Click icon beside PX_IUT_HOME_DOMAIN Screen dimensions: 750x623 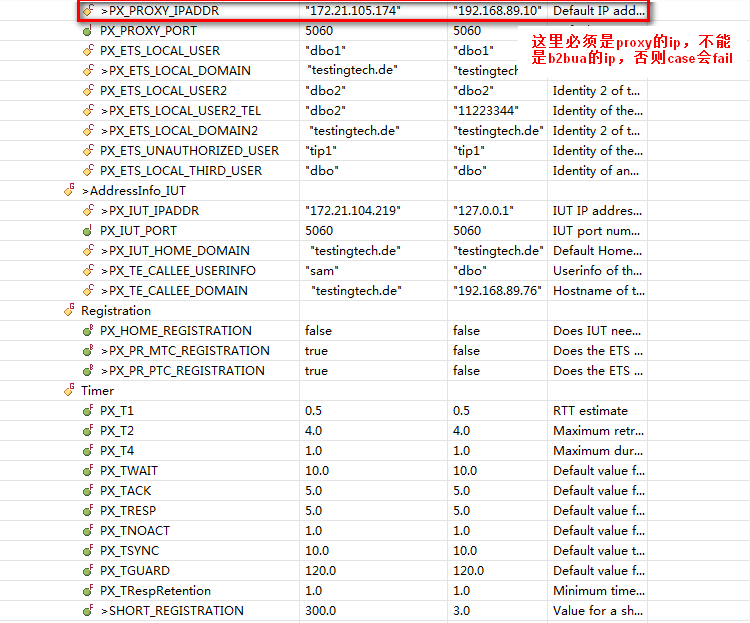[88, 251]
